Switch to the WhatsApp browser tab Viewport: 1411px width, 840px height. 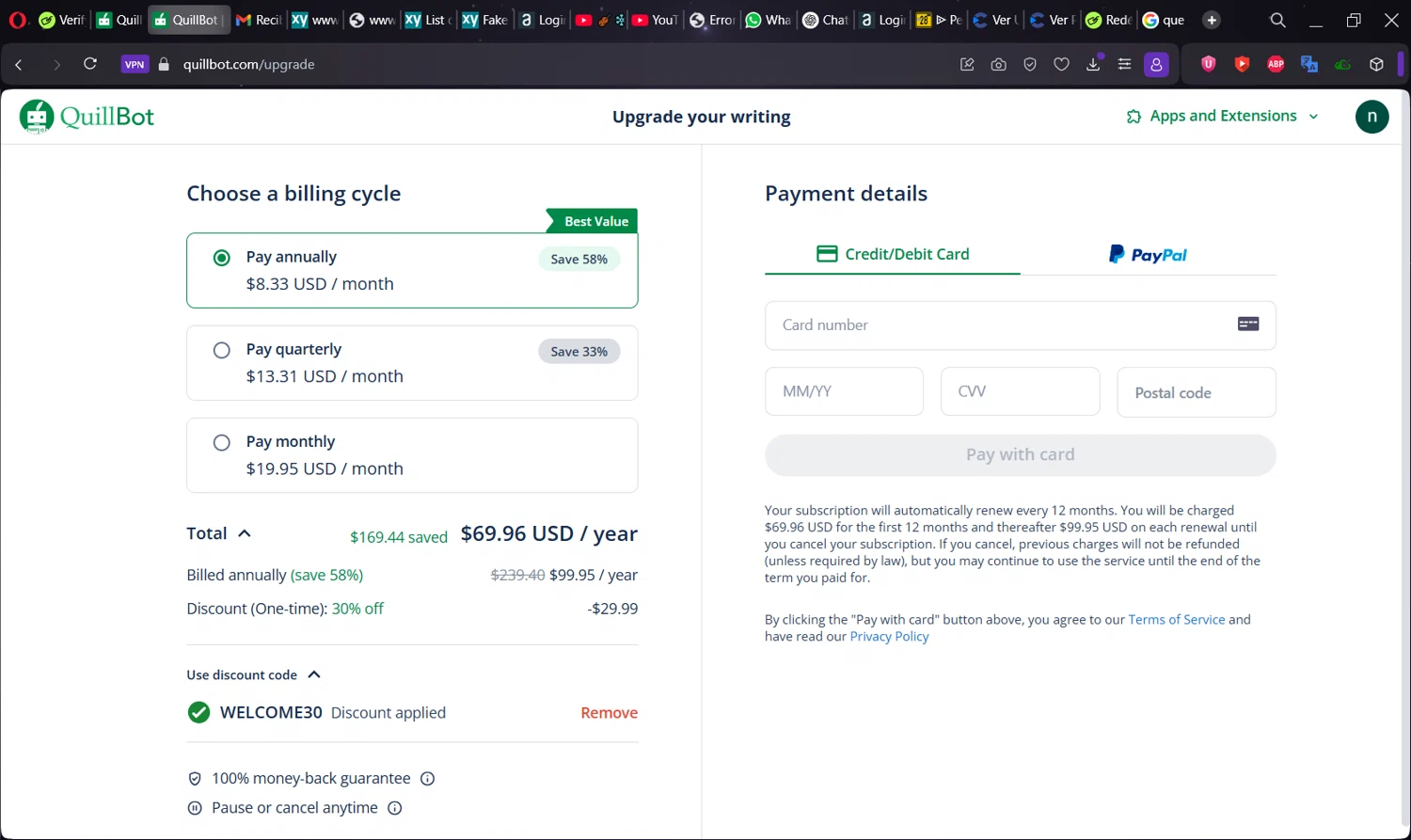click(768, 20)
